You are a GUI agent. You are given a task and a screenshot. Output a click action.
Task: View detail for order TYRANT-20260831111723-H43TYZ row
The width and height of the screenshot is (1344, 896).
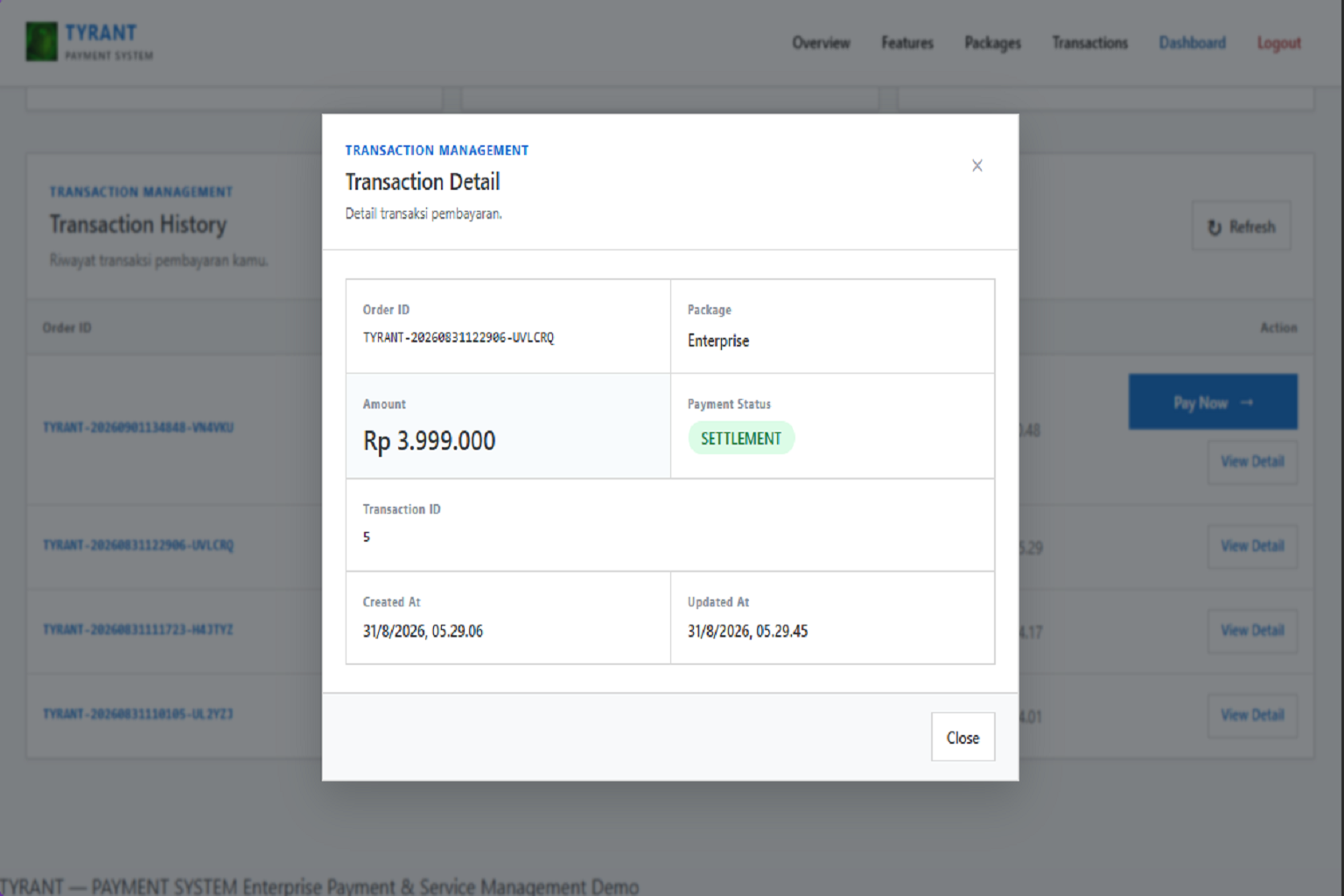click(x=1252, y=631)
